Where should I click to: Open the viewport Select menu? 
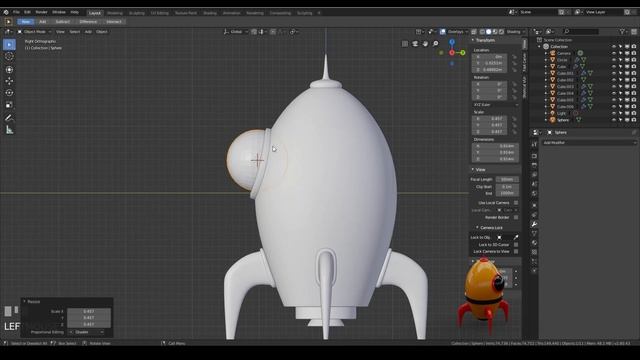75,31
